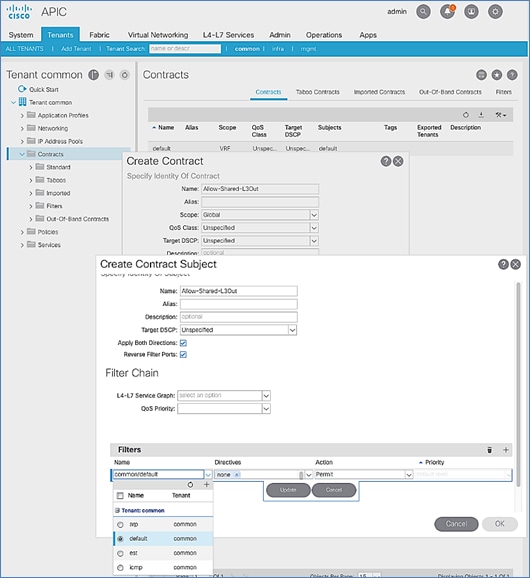This screenshot has width=530, height=578.
Task: Click the help icon in Create Contract Subject
Action: 503,264
